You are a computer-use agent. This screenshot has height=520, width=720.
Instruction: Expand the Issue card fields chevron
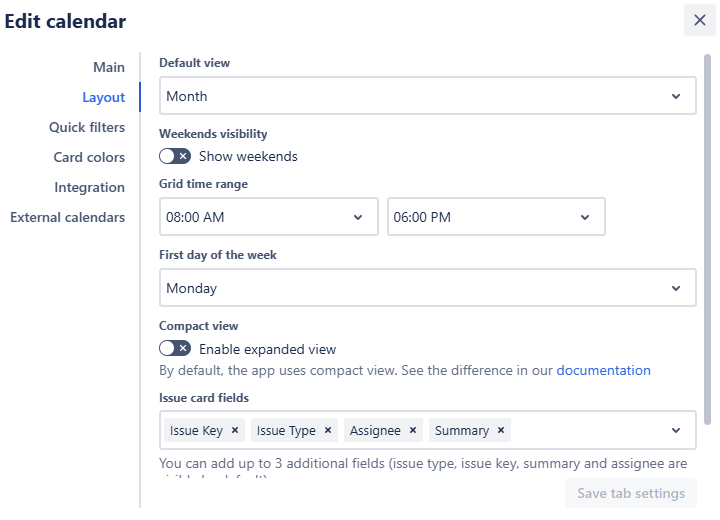point(677,431)
